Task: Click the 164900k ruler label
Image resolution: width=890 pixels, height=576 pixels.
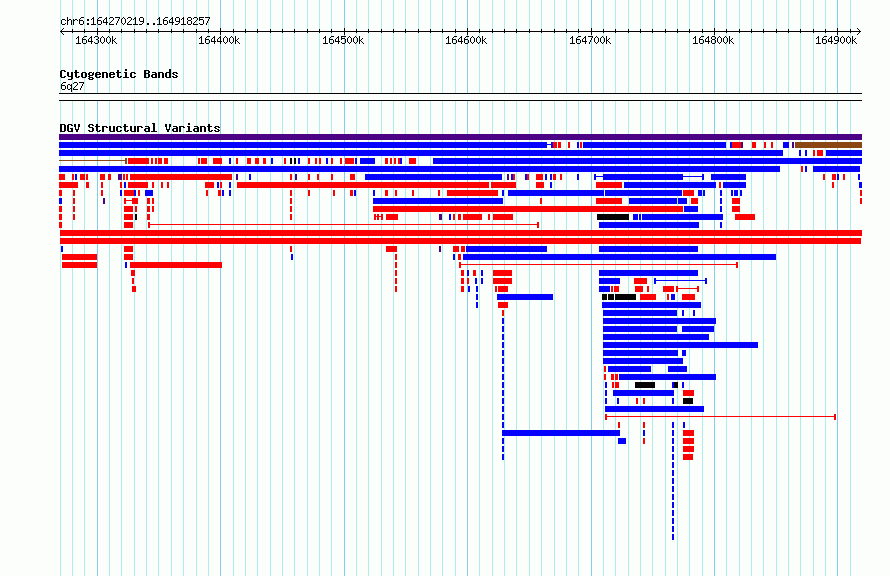Action: (836, 40)
